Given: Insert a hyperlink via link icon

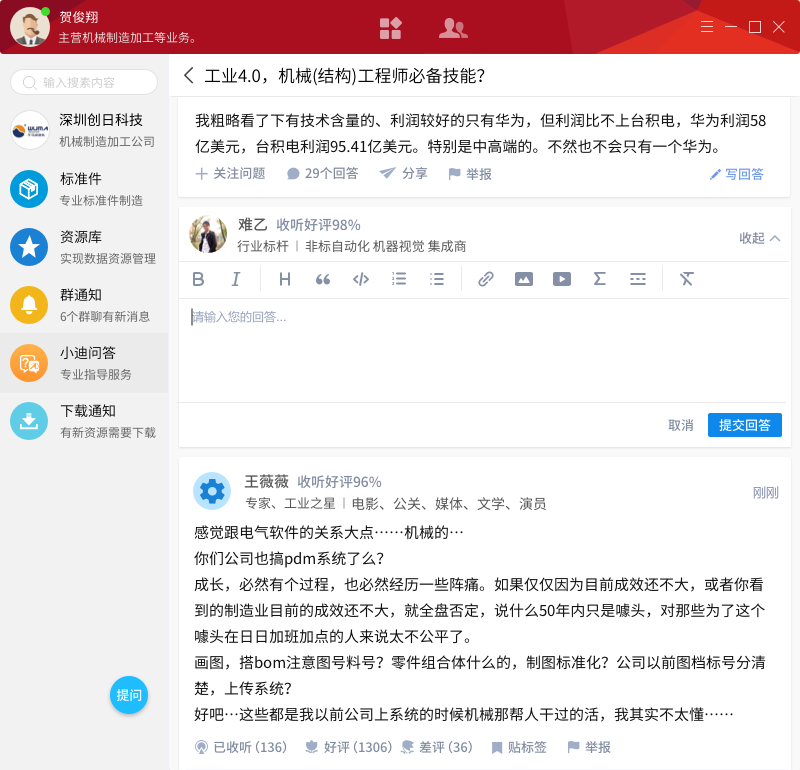Looking at the screenshot, I should tap(486, 279).
